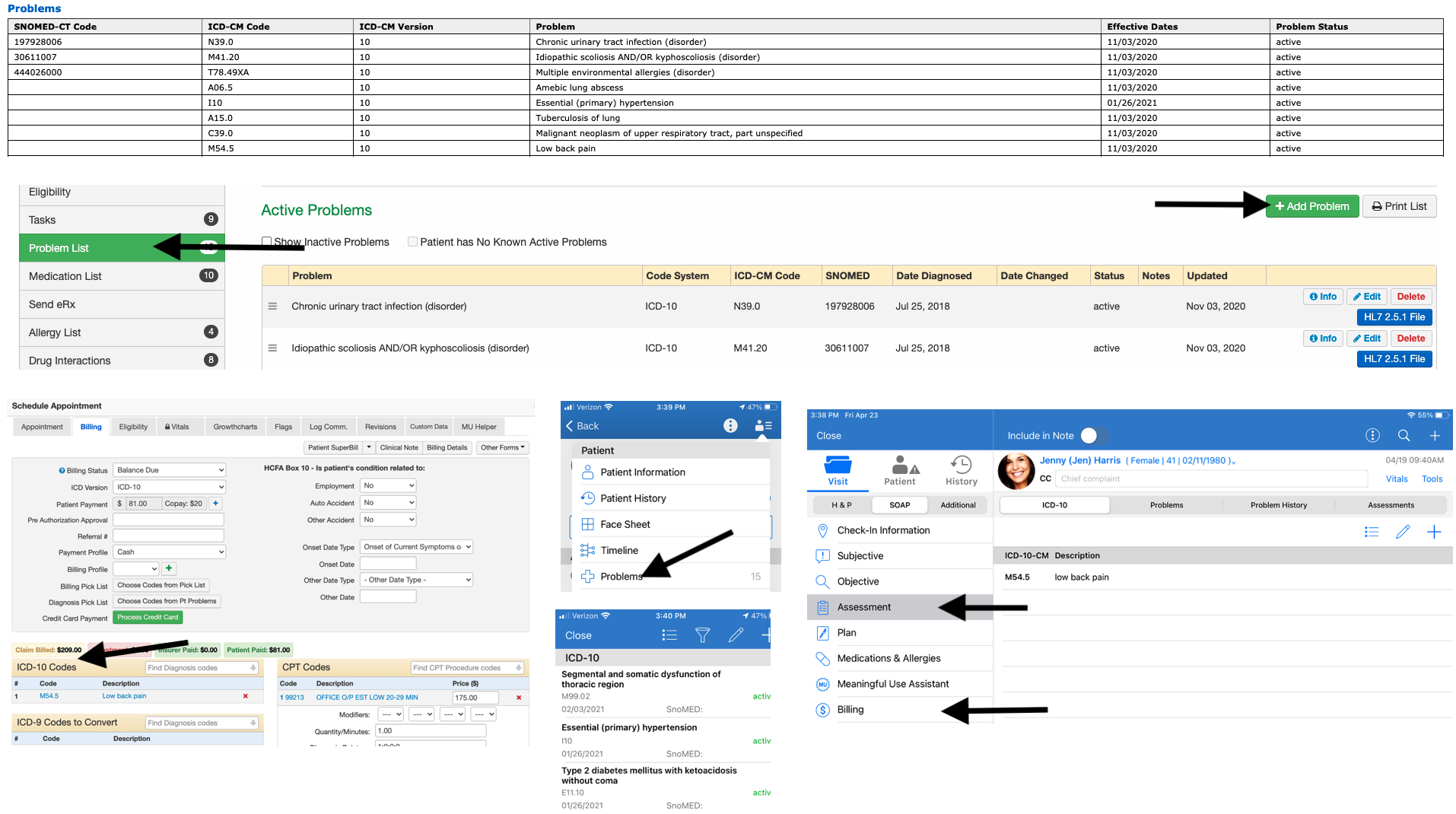This screenshot has height=814, width=1456.
Task: Select Allergy List in the left sidebar
Action: [122, 332]
